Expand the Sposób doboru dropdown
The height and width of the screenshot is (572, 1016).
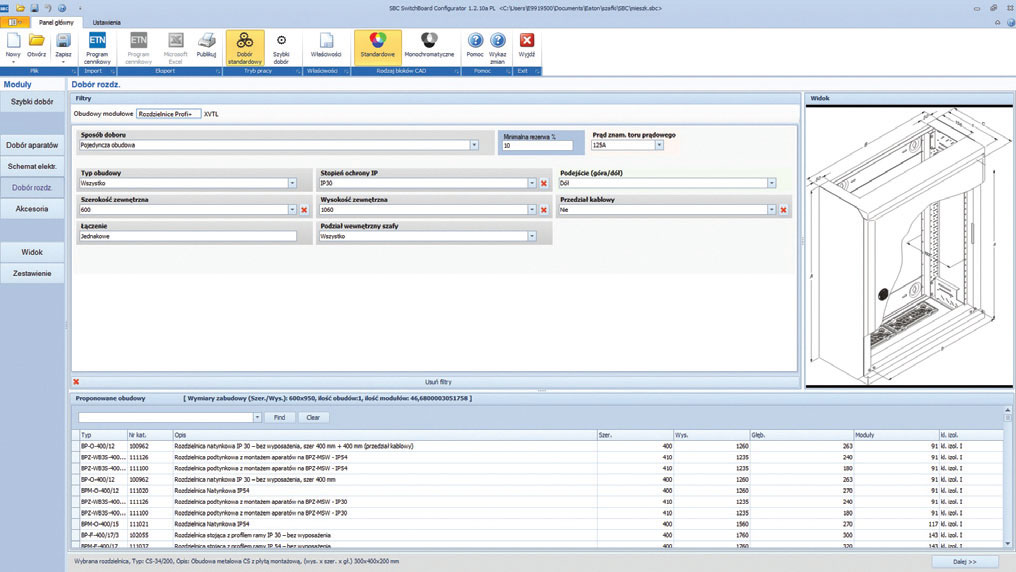(x=474, y=145)
